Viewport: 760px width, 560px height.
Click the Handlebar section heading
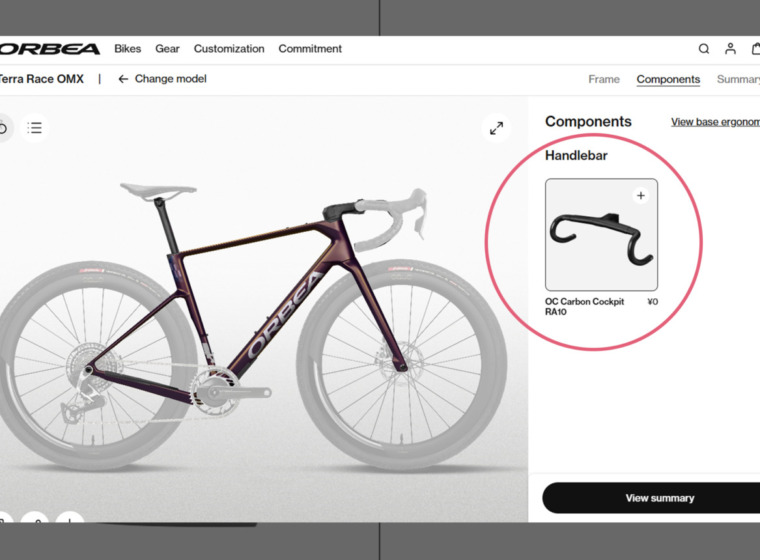(576, 156)
